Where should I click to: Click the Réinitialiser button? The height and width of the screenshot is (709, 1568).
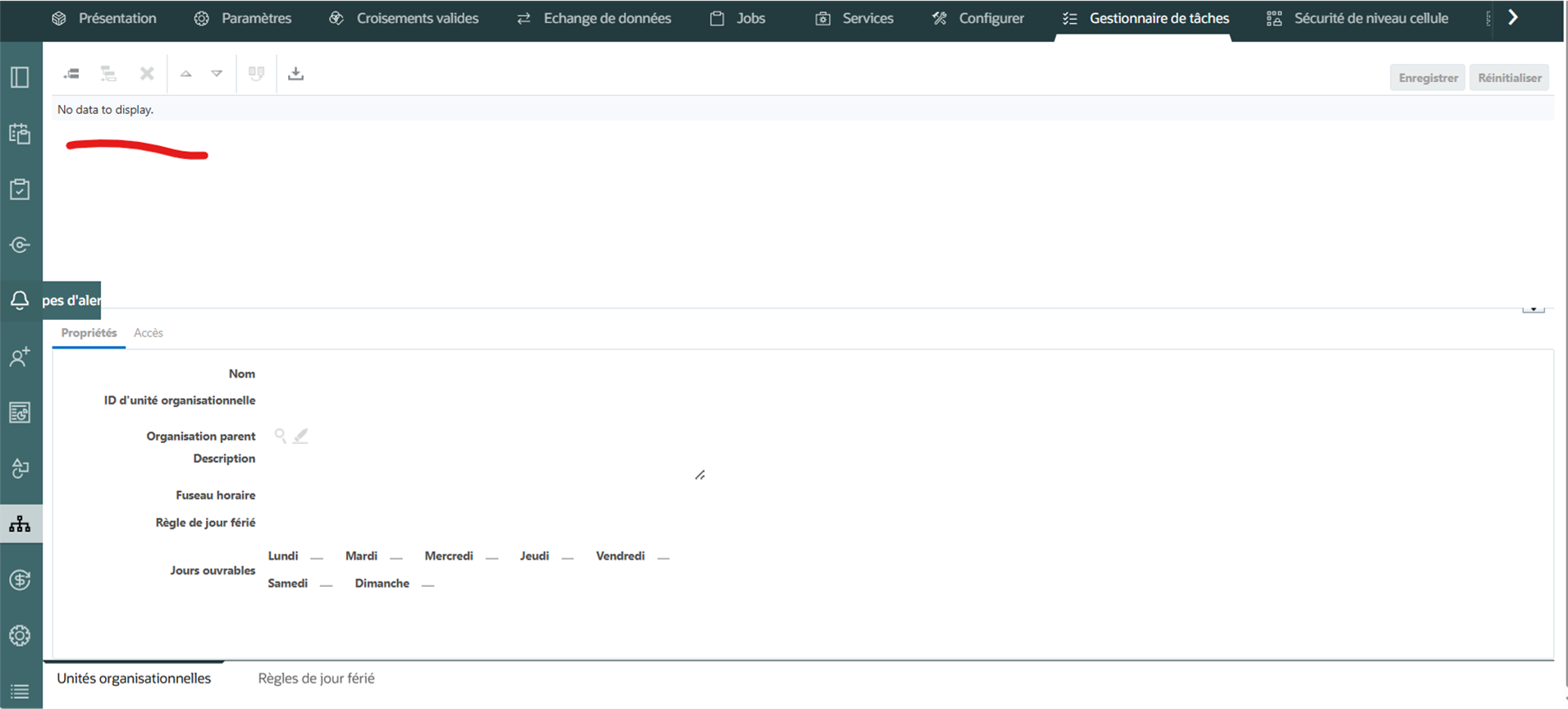pyautogui.click(x=1510, y=78)
